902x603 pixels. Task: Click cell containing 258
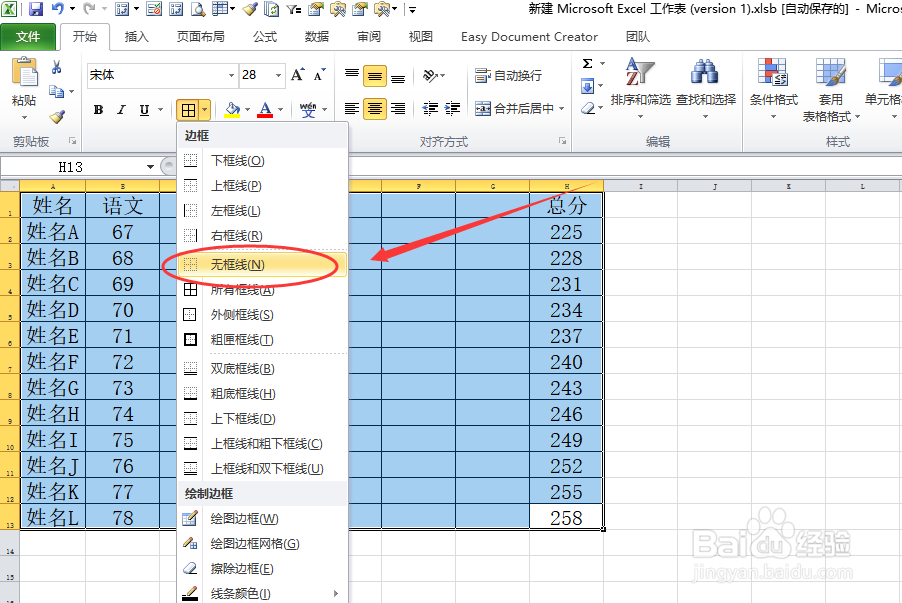coord(566,517)
